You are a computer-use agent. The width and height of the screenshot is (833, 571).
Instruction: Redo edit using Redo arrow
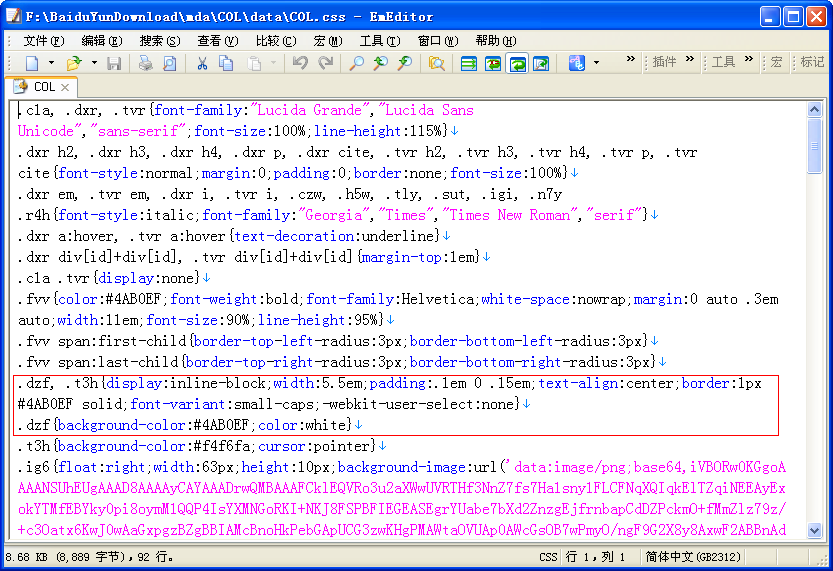click(x=325, y=63)
